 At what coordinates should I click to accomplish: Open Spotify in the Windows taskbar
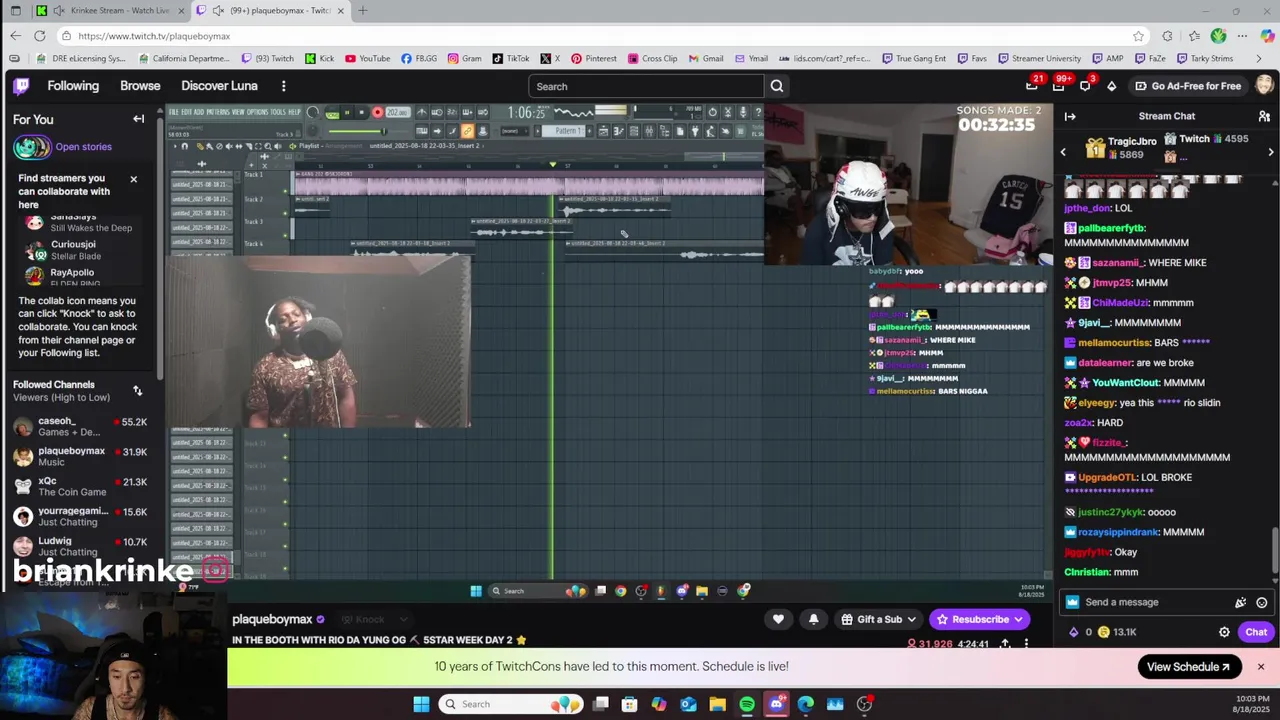(747, 704)
